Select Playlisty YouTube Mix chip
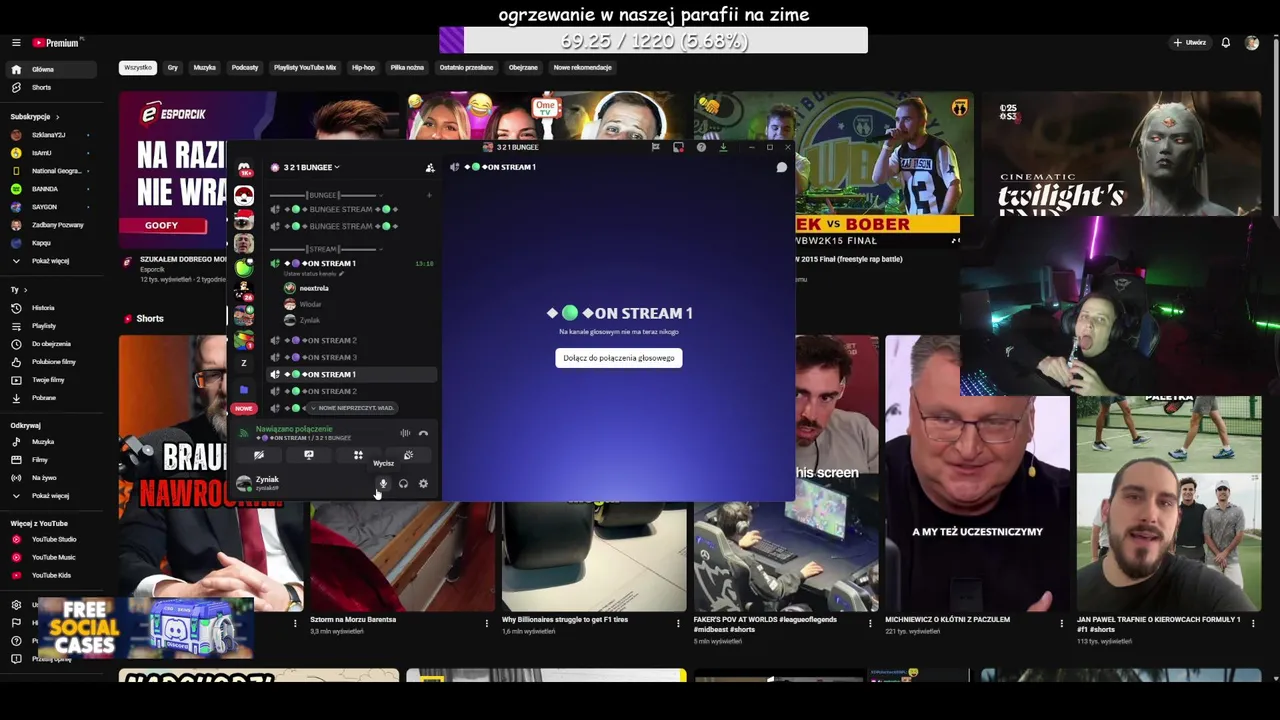 305,68
